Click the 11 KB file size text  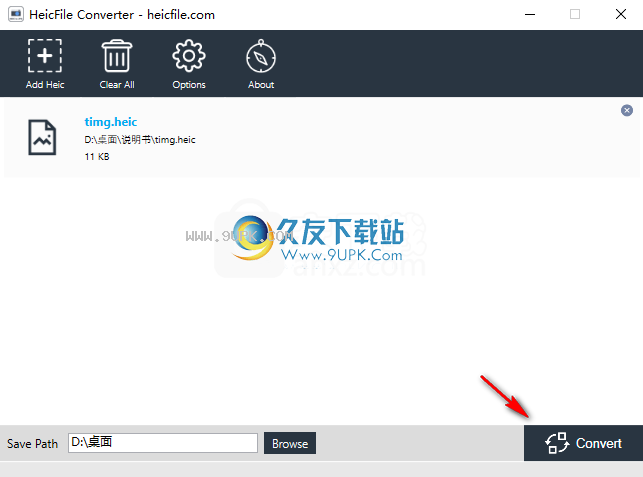(97, 157)
